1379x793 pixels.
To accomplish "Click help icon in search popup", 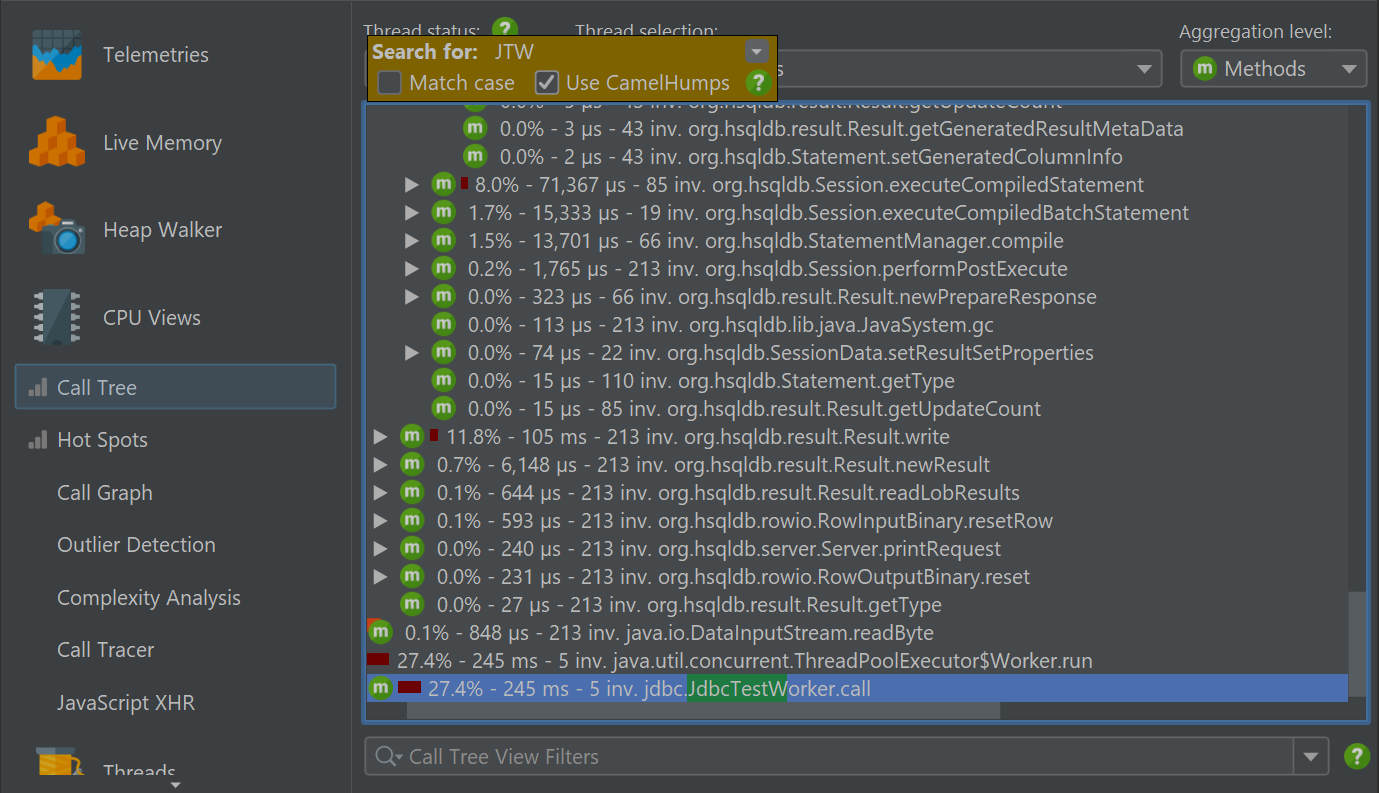I will [756, 82].
